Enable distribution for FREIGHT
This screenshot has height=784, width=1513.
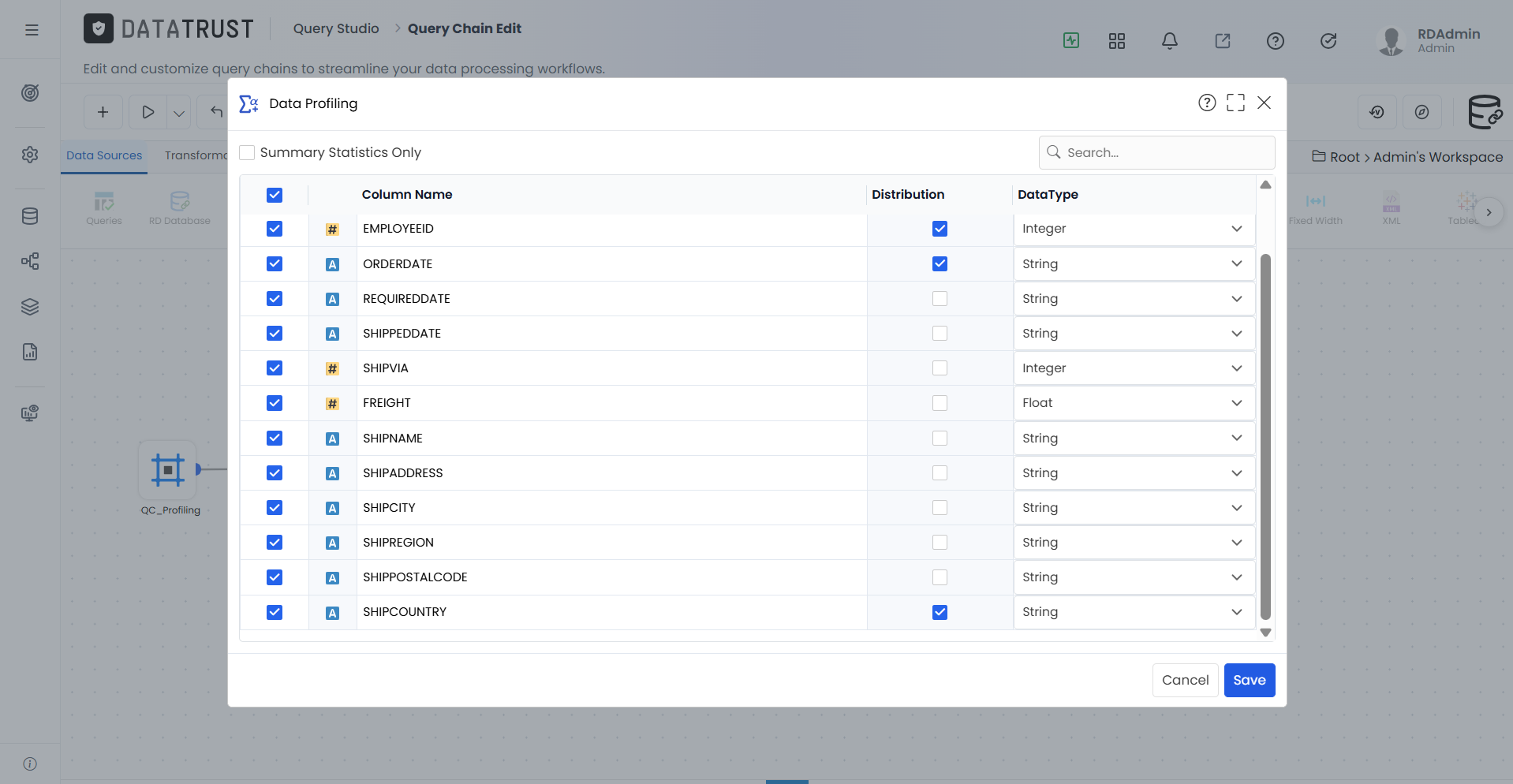940,403
